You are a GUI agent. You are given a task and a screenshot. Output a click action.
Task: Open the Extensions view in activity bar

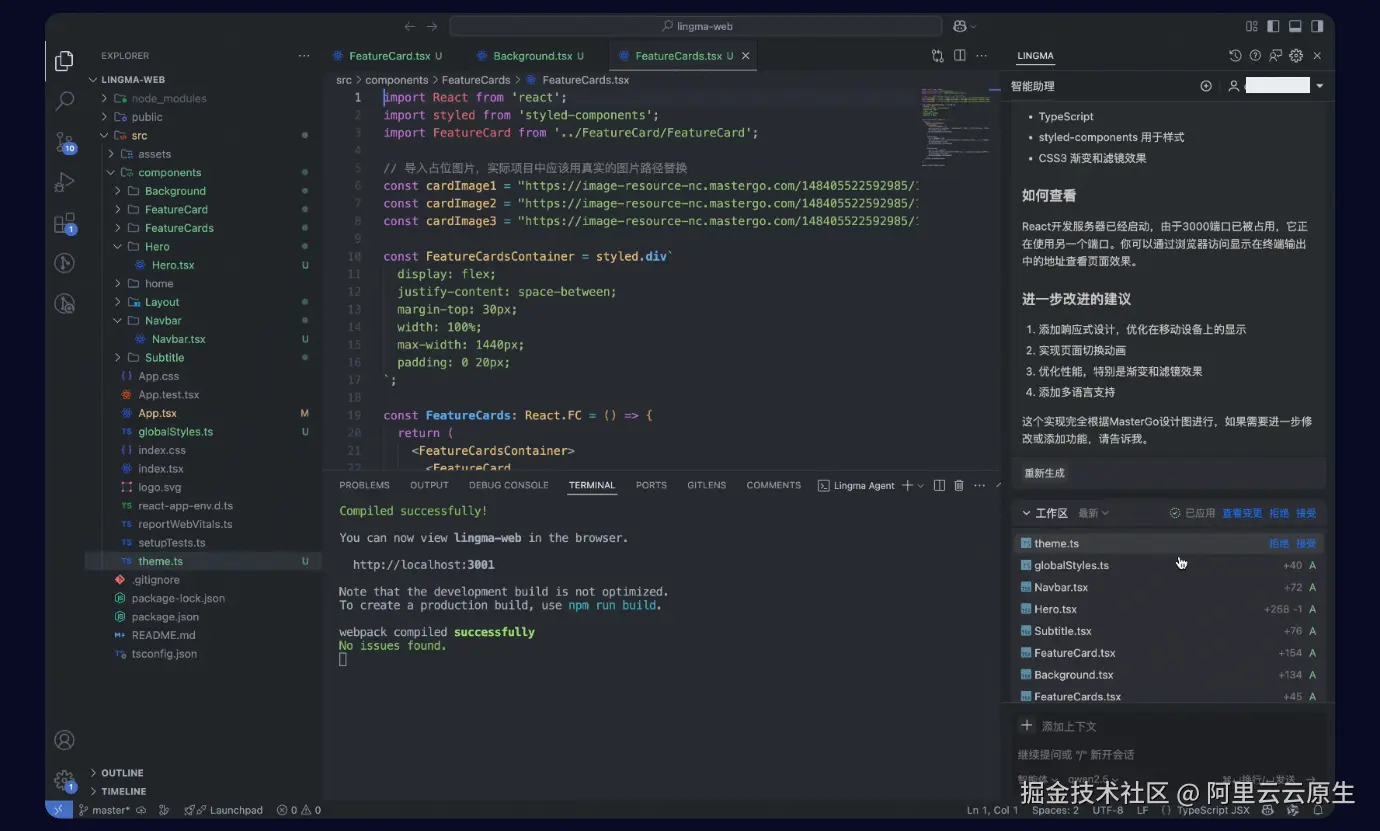(x=64, y=223)
